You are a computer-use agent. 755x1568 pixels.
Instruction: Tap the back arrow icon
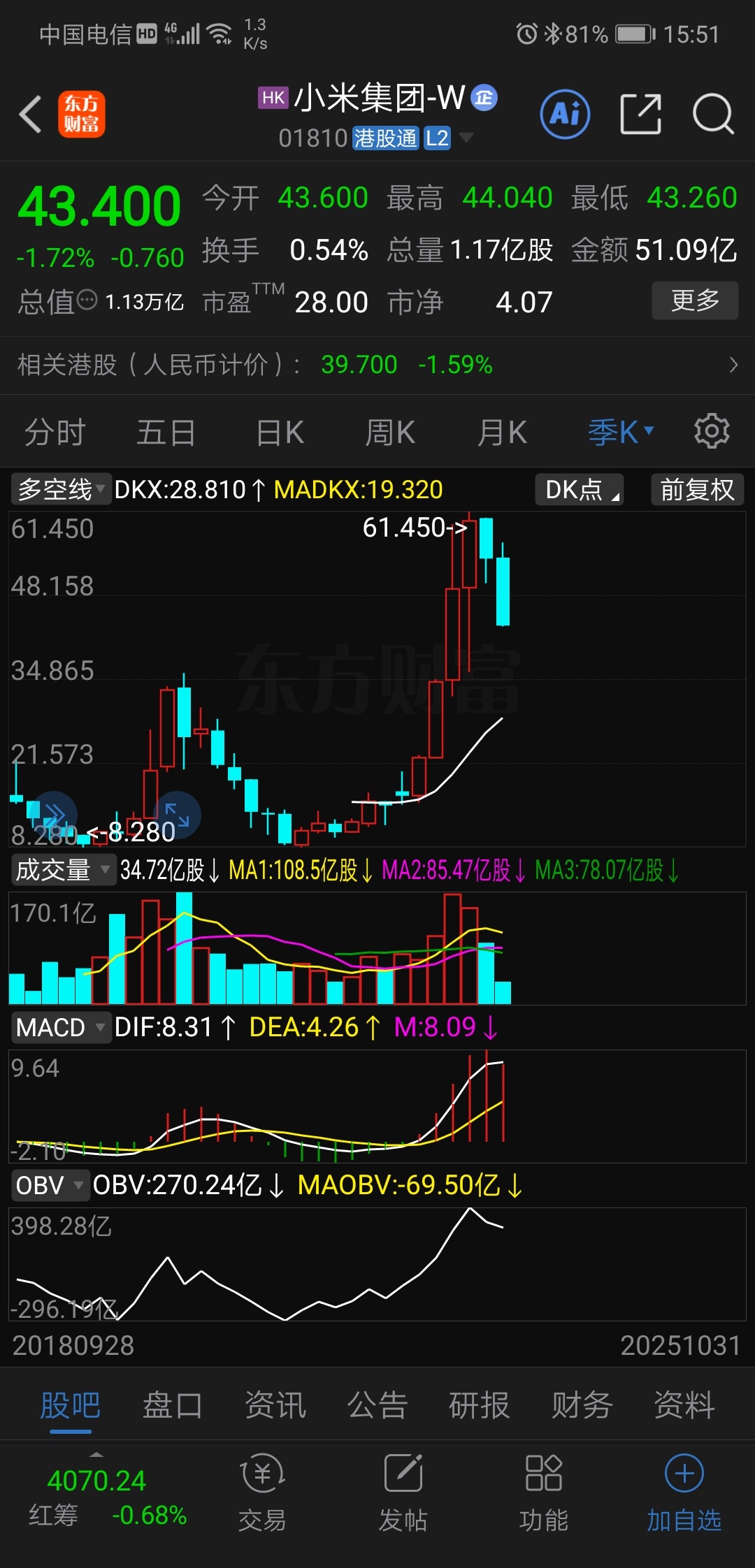pyautogui.click(x=30, y=114)
